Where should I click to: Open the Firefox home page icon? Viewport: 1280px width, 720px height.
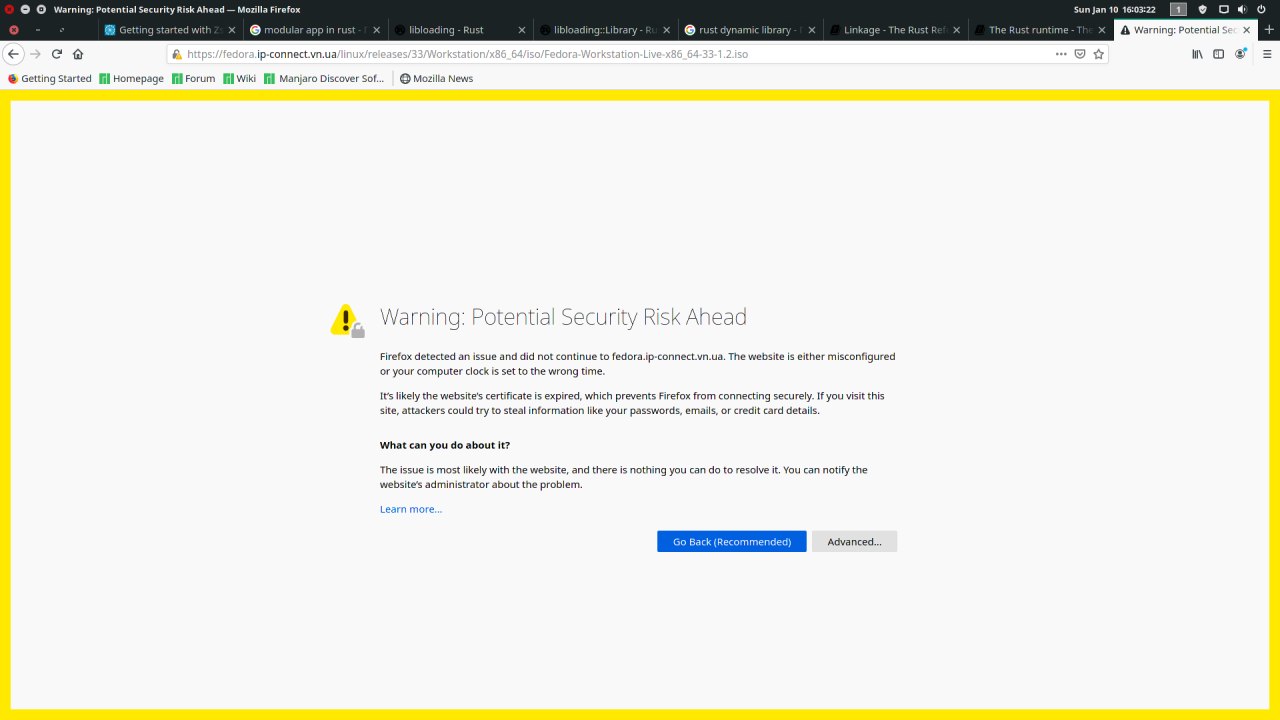[78, 54]
